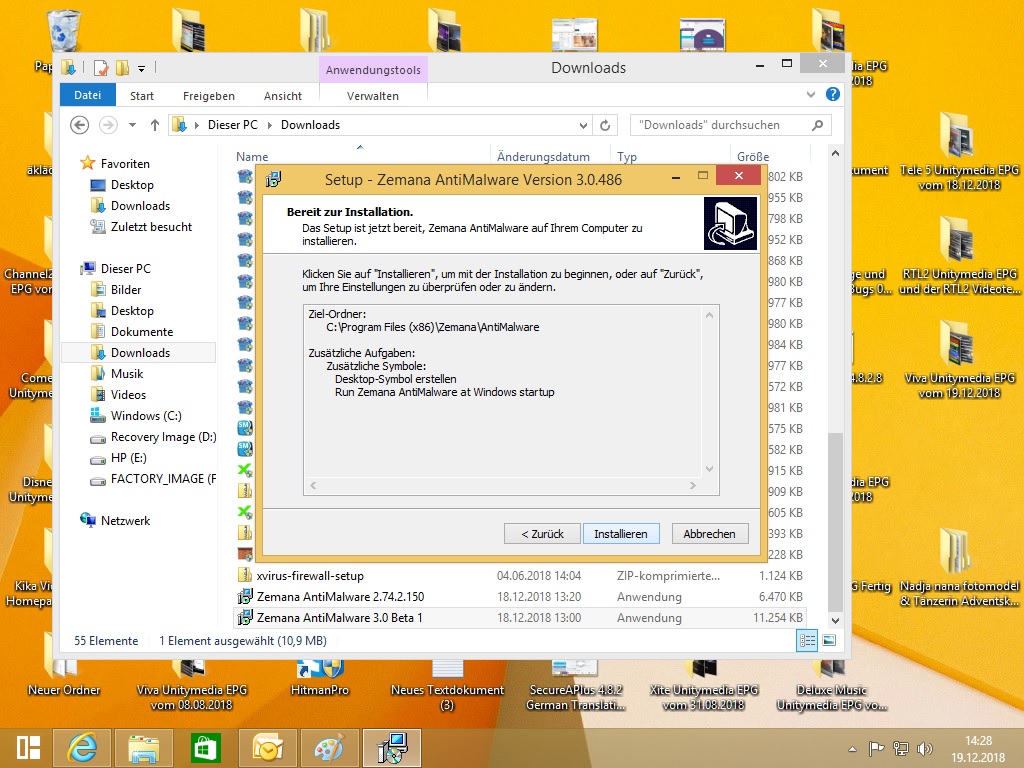
Task: Select HP (E:) drive
Action: coord(128,458)
